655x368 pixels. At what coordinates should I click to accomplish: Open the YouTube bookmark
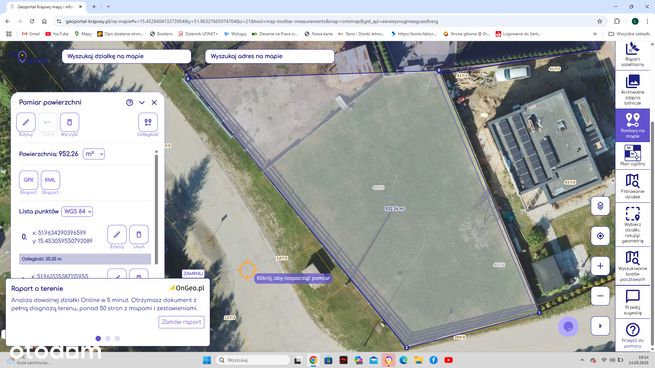[57, 34]
